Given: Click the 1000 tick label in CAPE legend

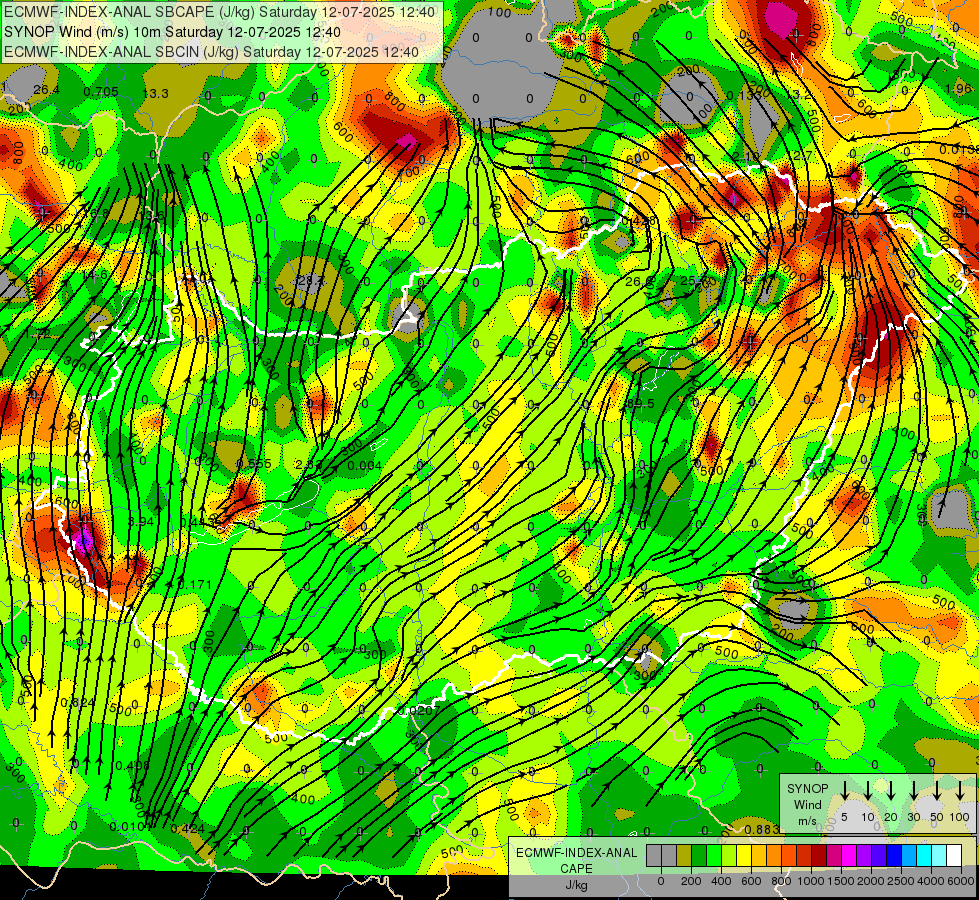Looking at the screenshot, I should [810, 881].
